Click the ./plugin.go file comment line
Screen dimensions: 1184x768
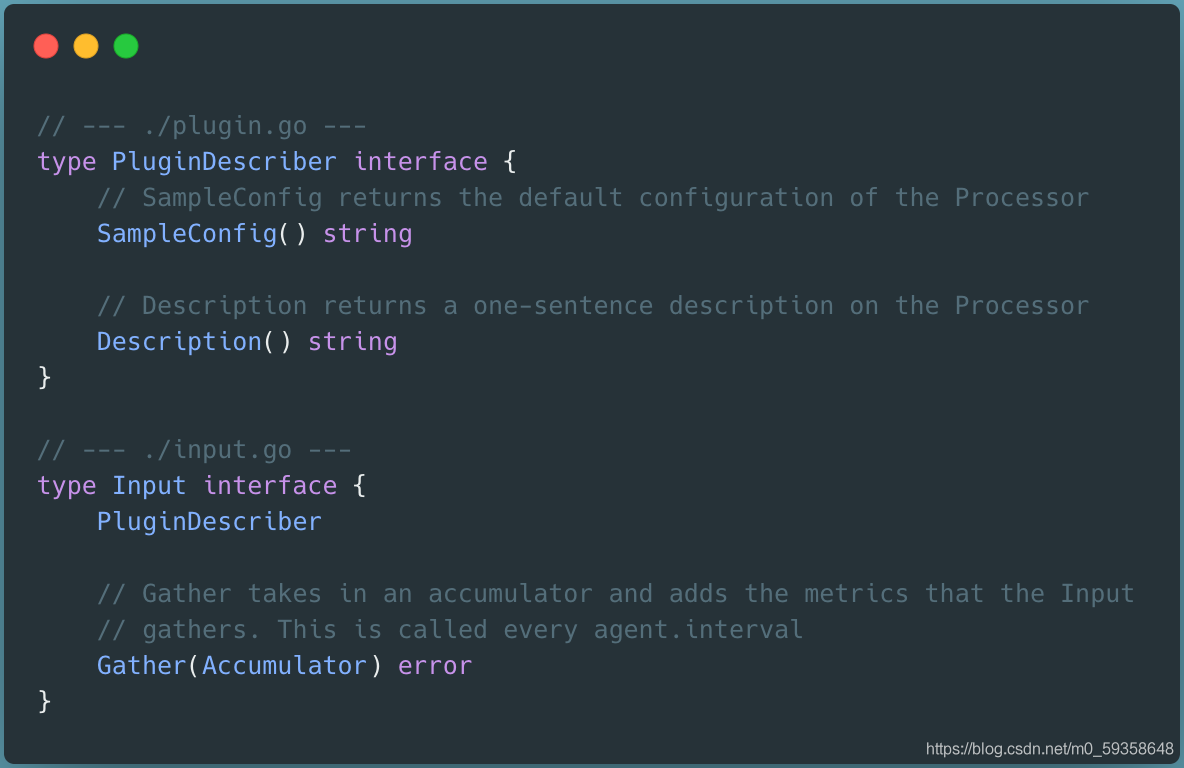(201, 126)
